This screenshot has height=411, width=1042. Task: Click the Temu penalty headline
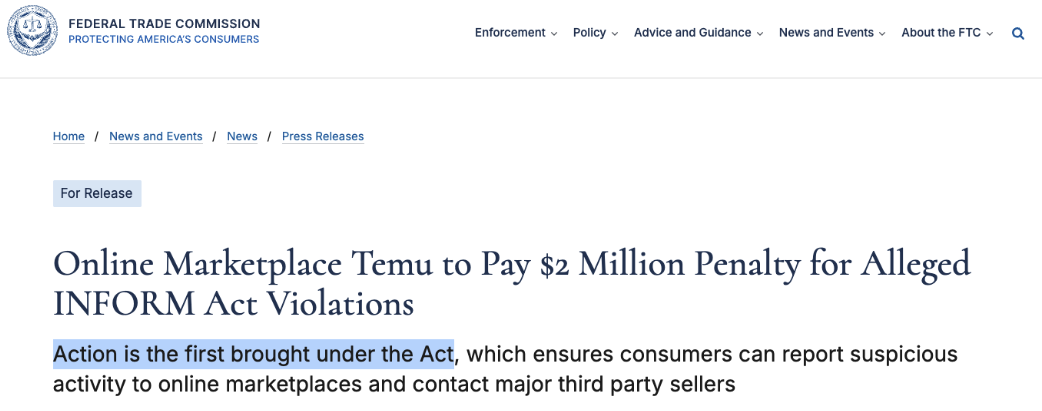tap(512, 284)
